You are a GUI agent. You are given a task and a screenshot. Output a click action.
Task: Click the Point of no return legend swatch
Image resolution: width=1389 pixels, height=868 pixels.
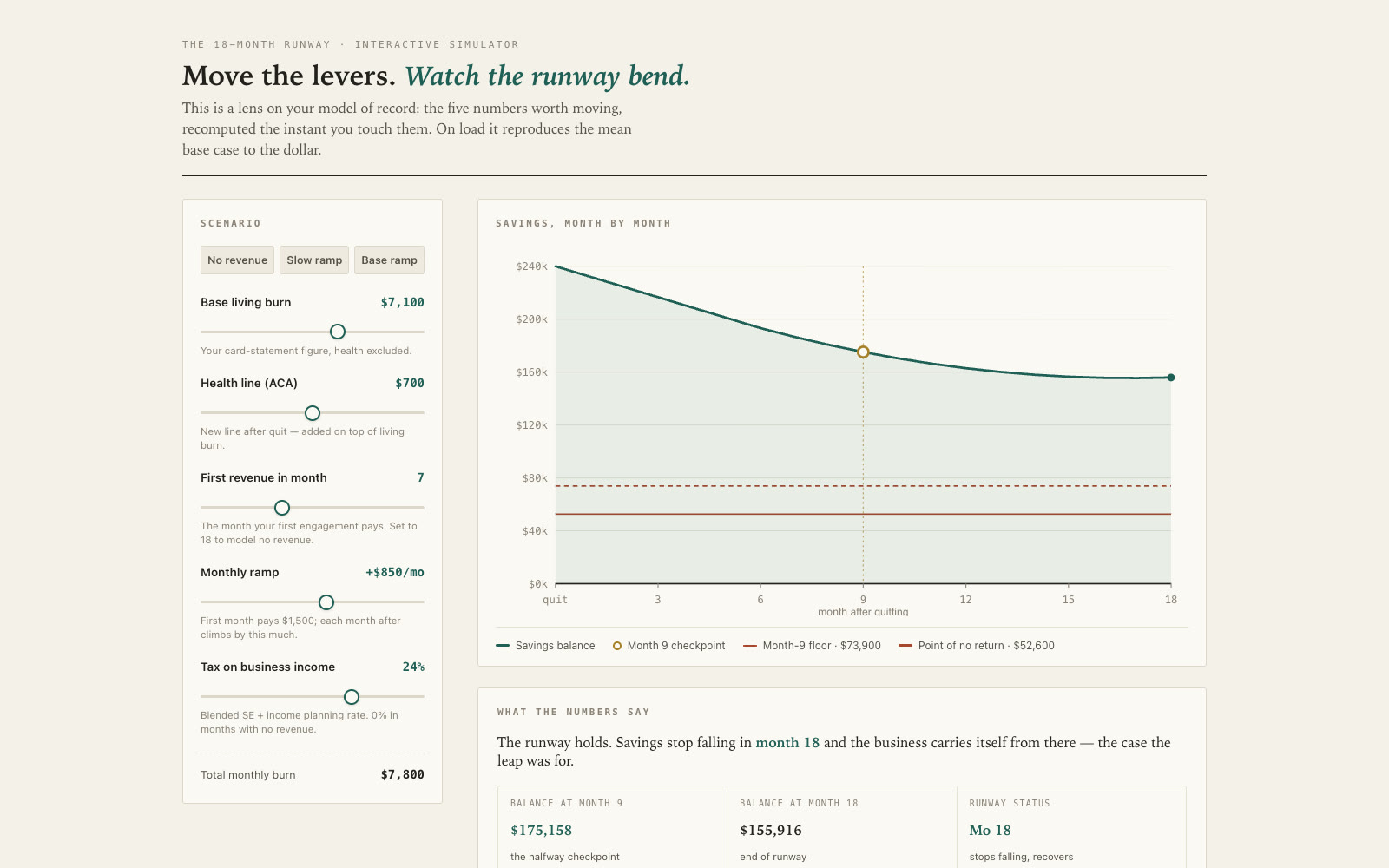click(905, 646)
